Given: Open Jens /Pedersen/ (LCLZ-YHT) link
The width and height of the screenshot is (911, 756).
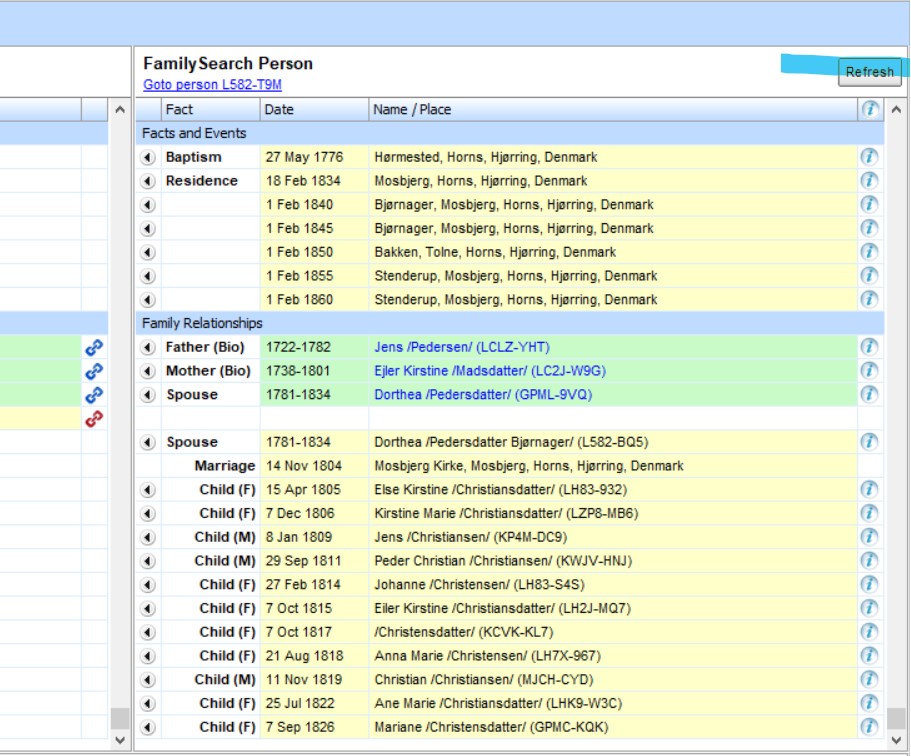Looking at the screenshot, I should pos(462,347).
